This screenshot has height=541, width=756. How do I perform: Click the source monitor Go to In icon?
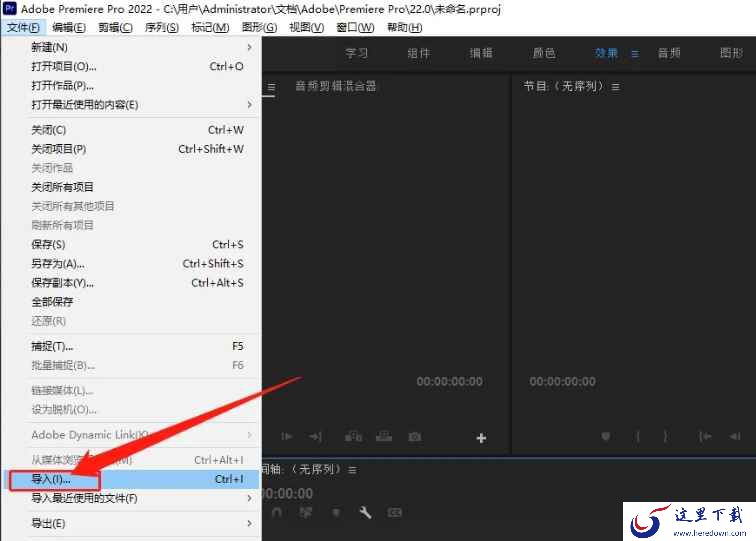(286, 437)
